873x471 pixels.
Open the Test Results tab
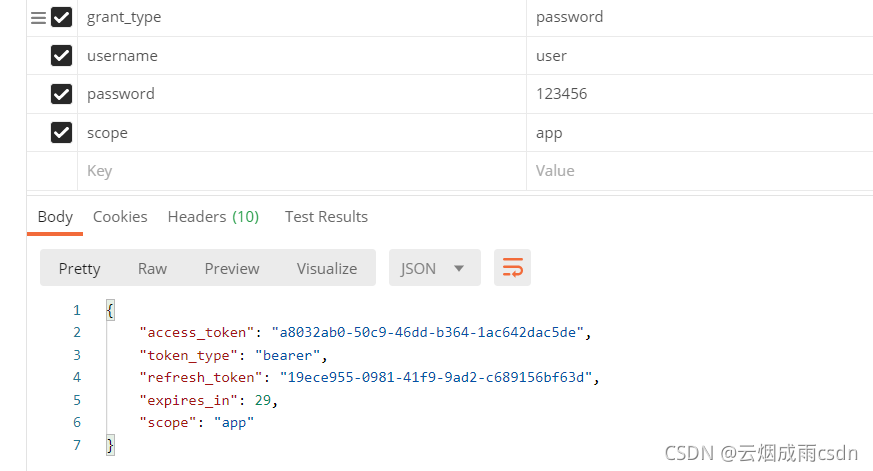coord(326,217)
